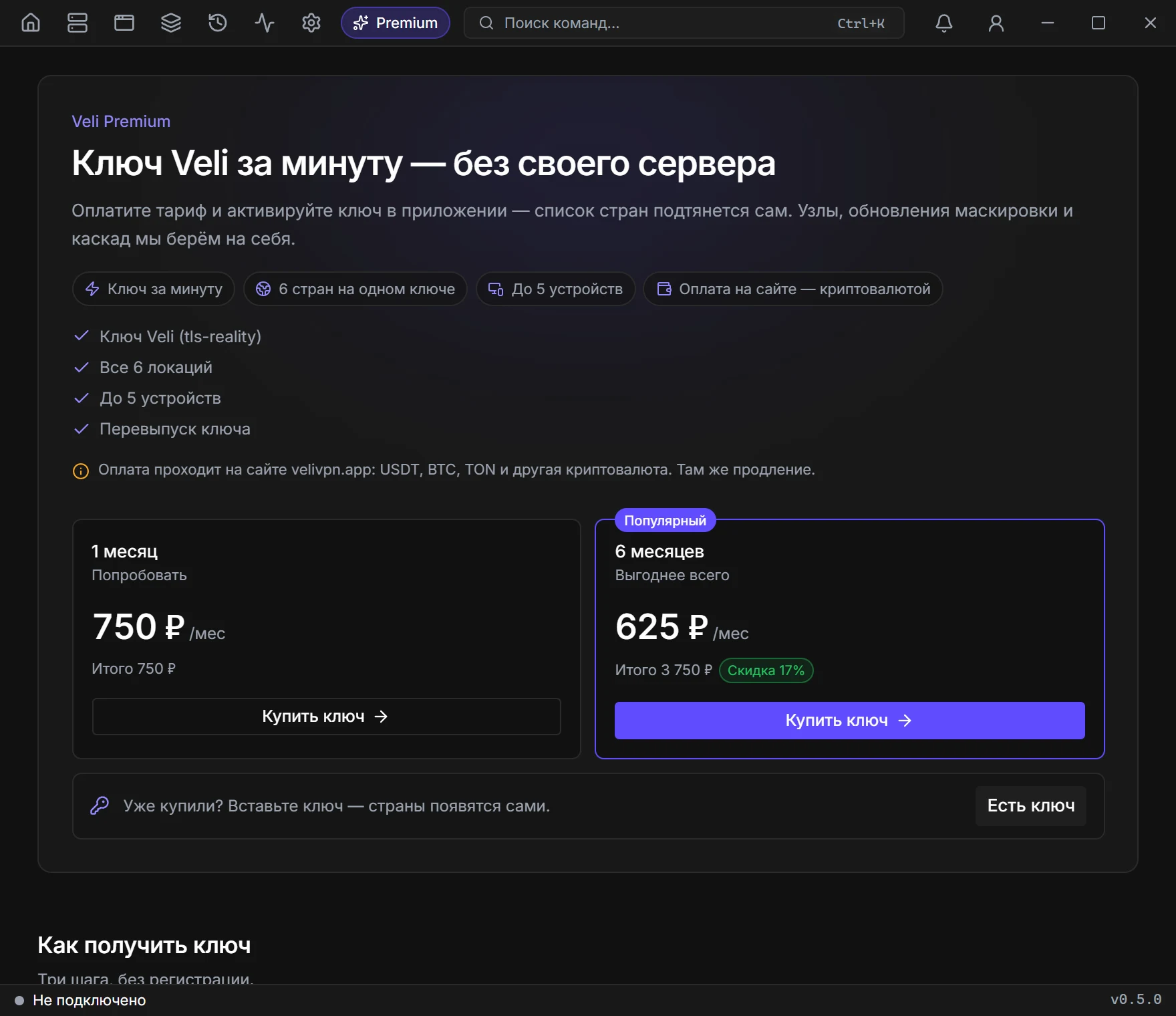Click the info icon near payment note
Screen dimensions: 1176x1016
pos(81,471)
